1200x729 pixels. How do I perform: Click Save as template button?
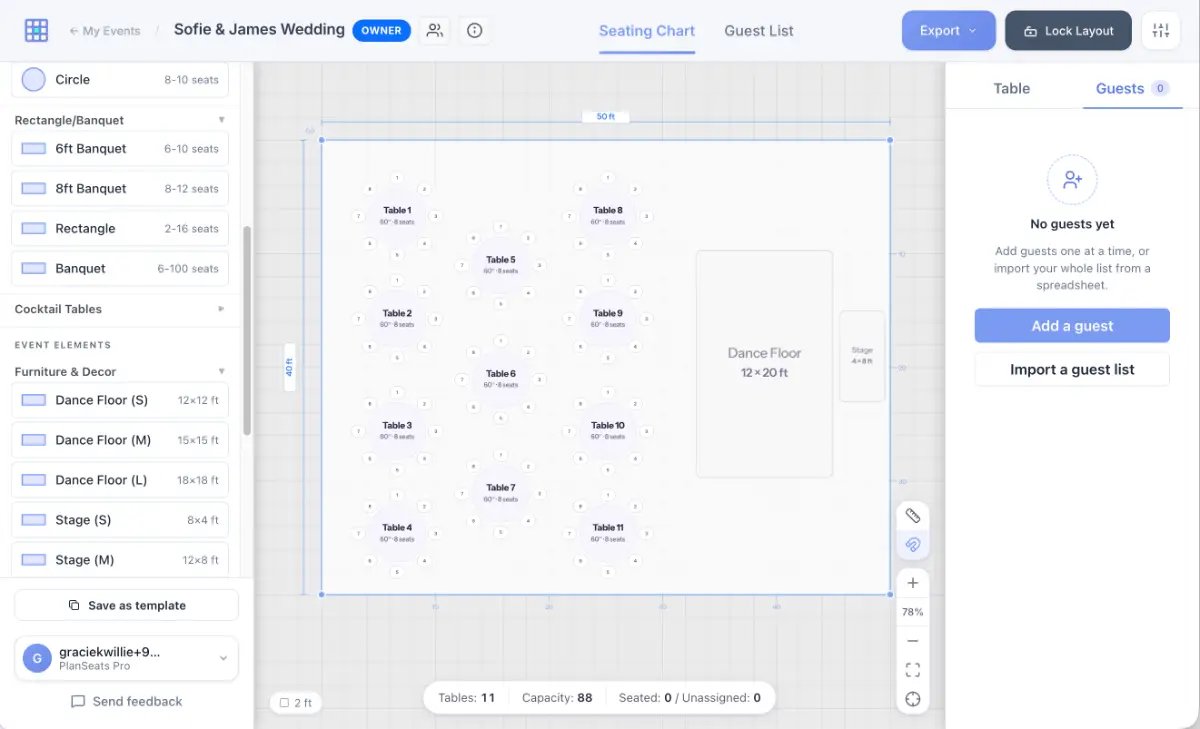coord(126,605)
